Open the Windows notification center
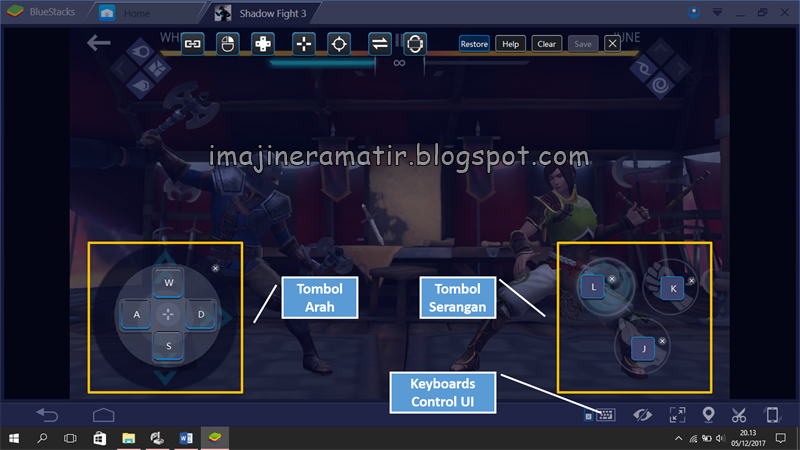This screenshot has height=450, width=800. [781, 438]
